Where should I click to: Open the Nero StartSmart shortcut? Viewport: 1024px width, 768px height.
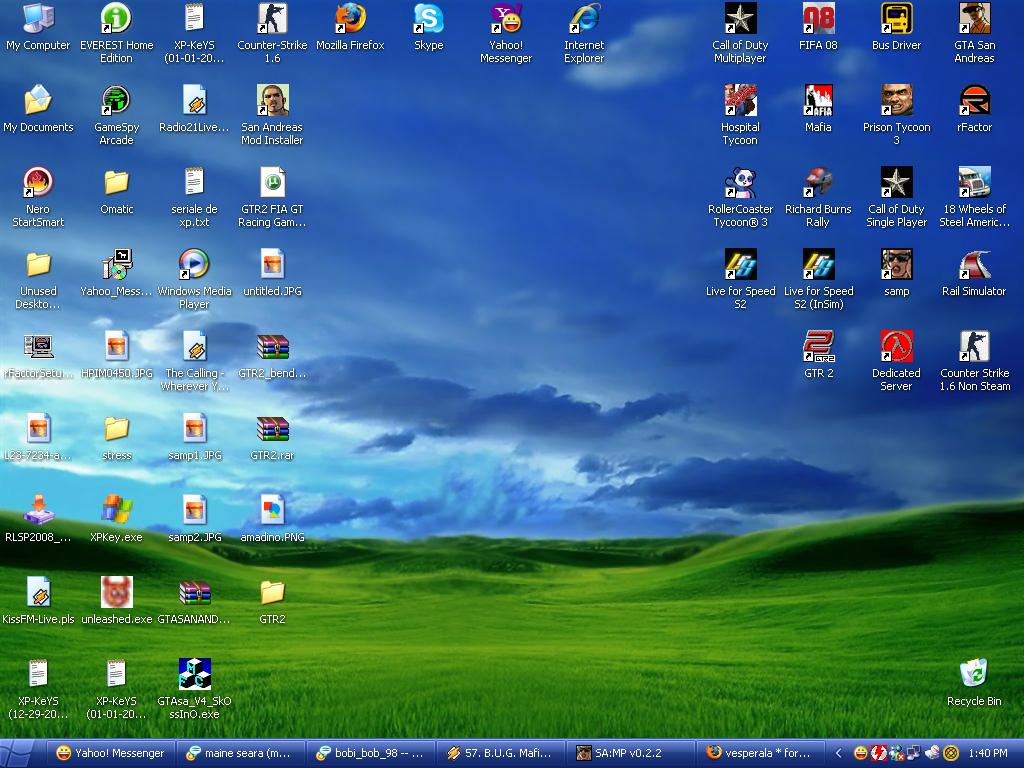coord(38,183)
